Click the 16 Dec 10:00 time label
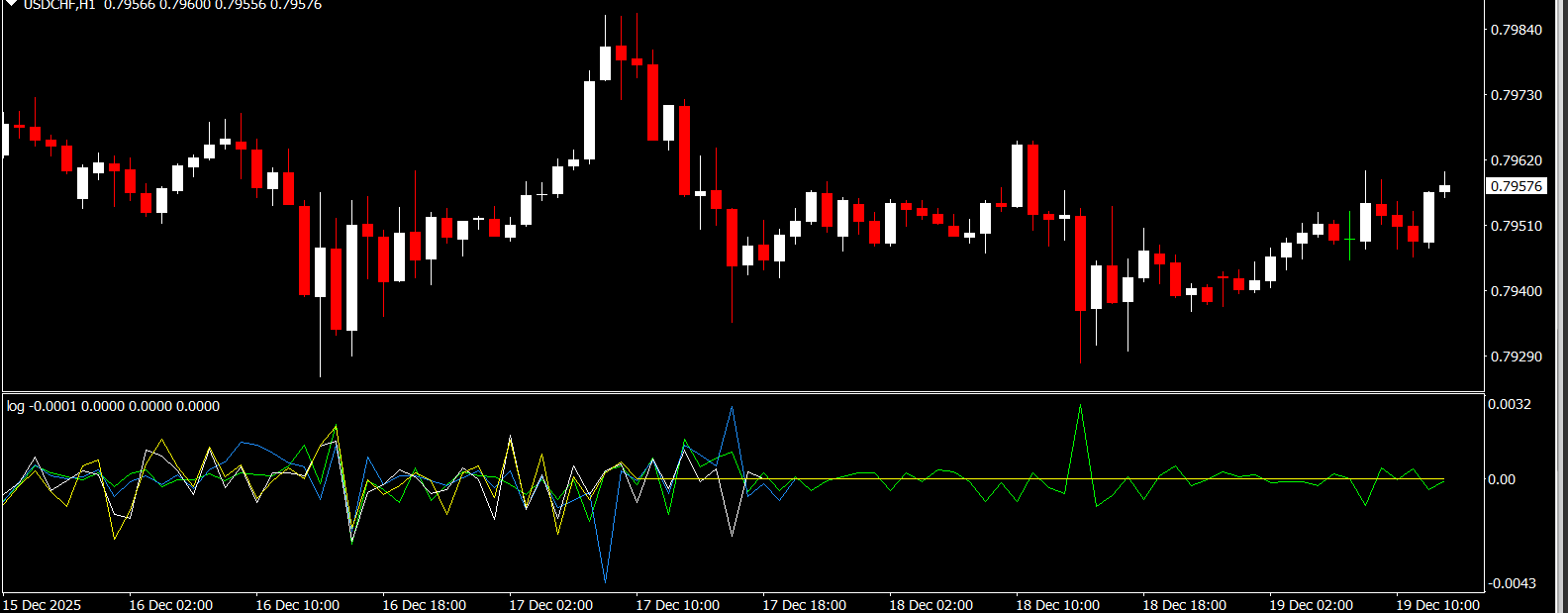The image size is (1568, 613). coord(297,605)
